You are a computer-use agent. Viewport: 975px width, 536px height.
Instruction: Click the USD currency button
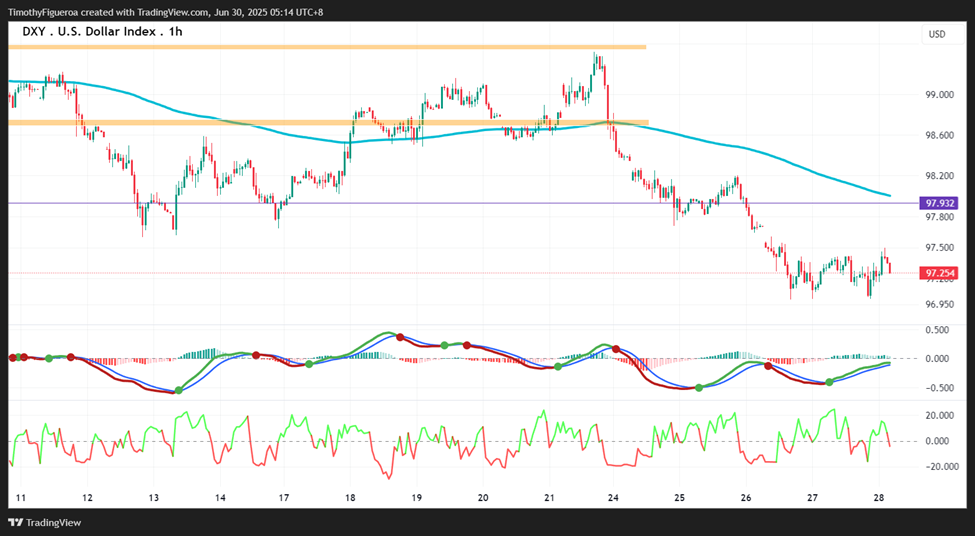(x=936, y=34)
